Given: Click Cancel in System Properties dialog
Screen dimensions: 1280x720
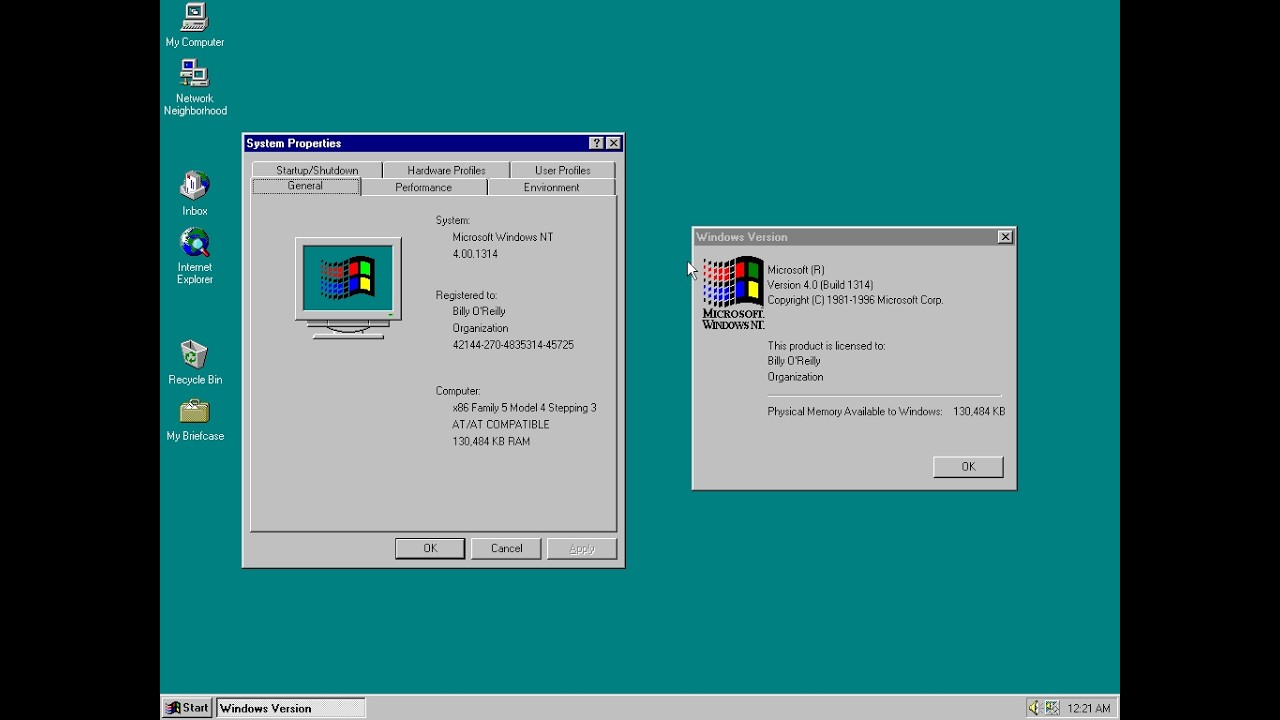Looking at the screenshot, I should [506, 548].
